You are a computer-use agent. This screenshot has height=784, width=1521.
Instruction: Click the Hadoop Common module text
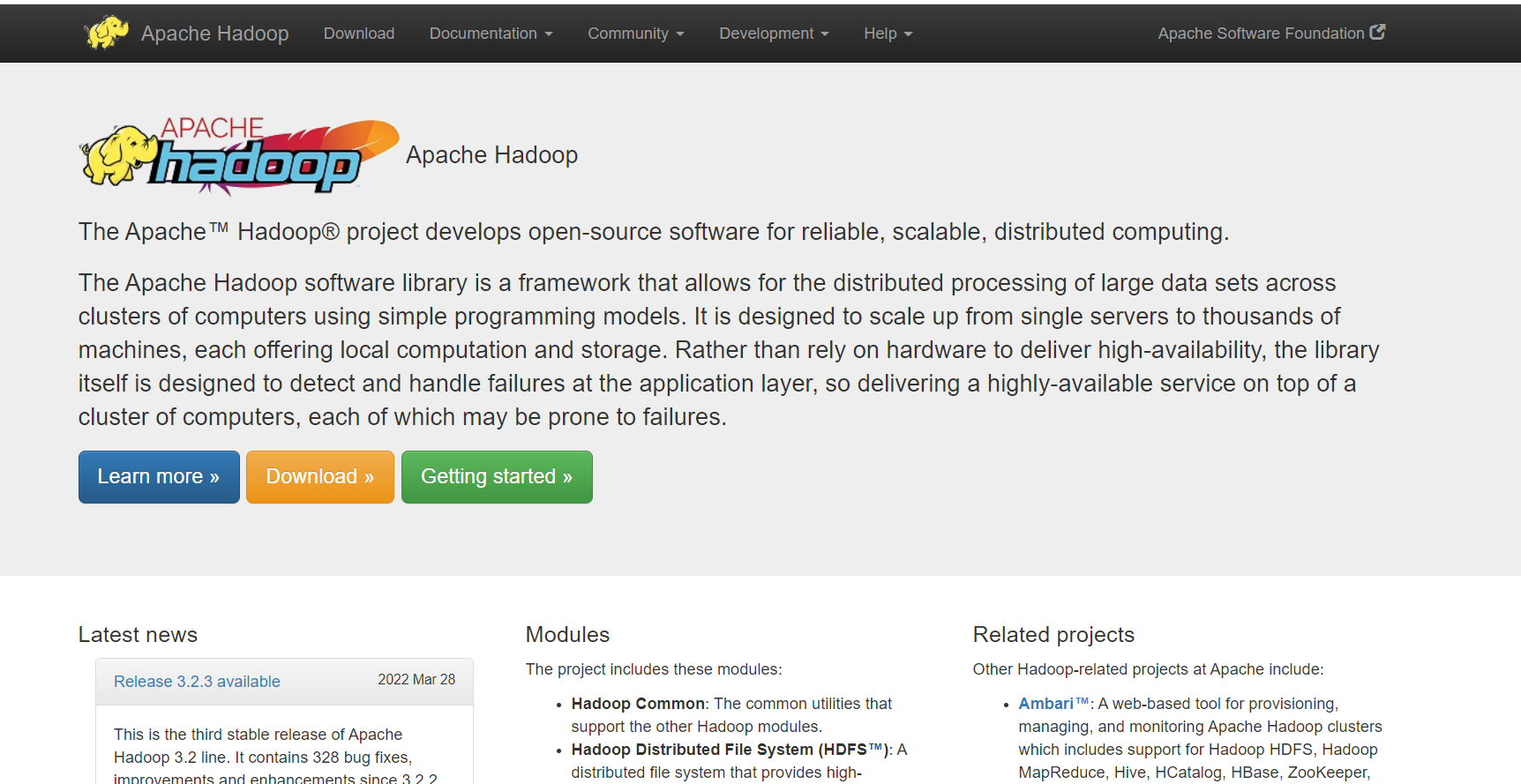pyautogui.click(x=638, y=704)
